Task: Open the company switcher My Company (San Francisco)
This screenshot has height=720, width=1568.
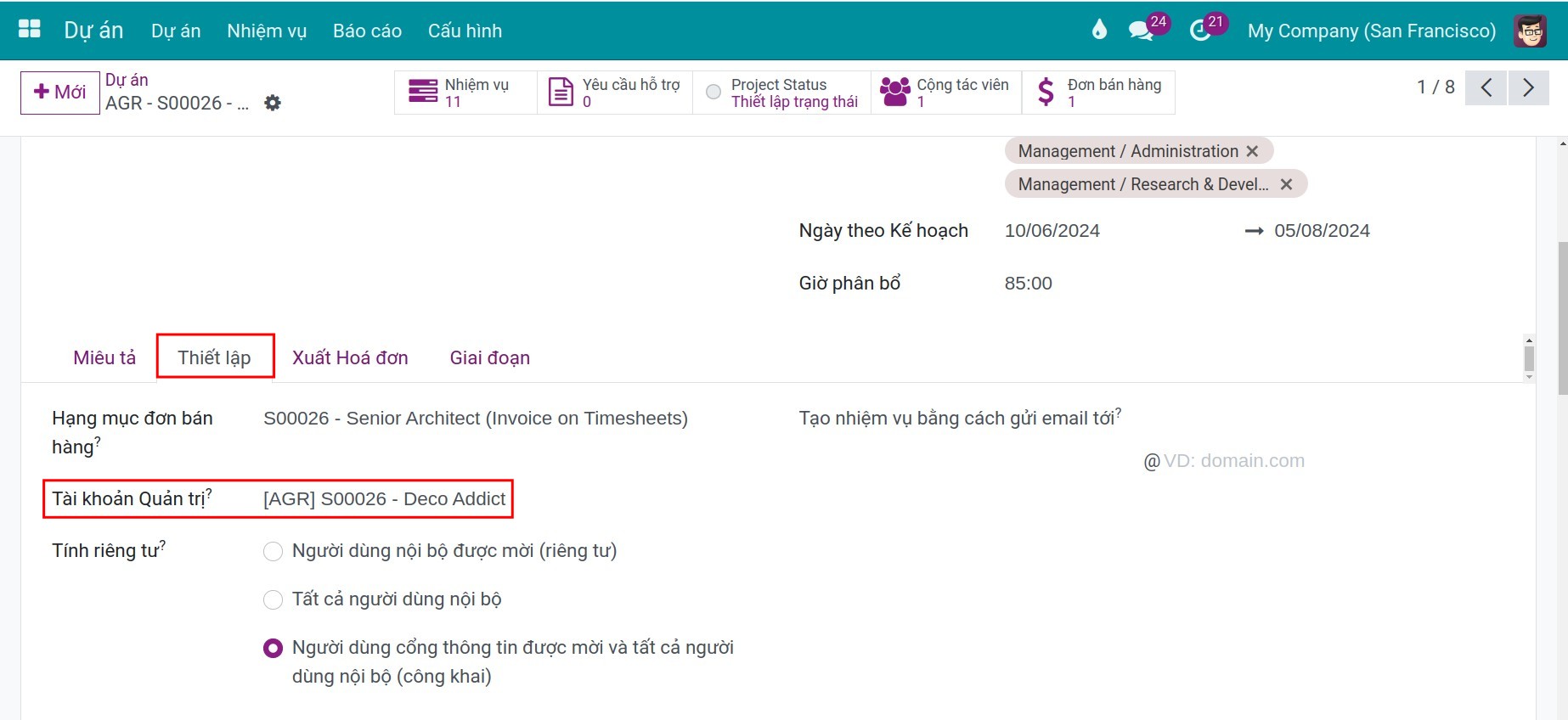Action: [x=1372, y=31]
